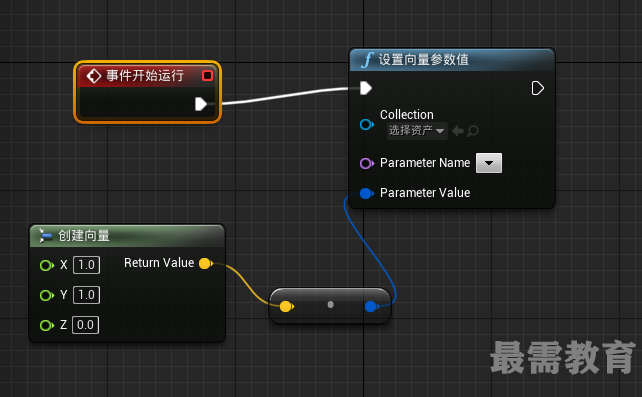642x397 pixels.
Task: Click the red breakpoint indicator on 事件开始运行 node
Action: point(208,76)
